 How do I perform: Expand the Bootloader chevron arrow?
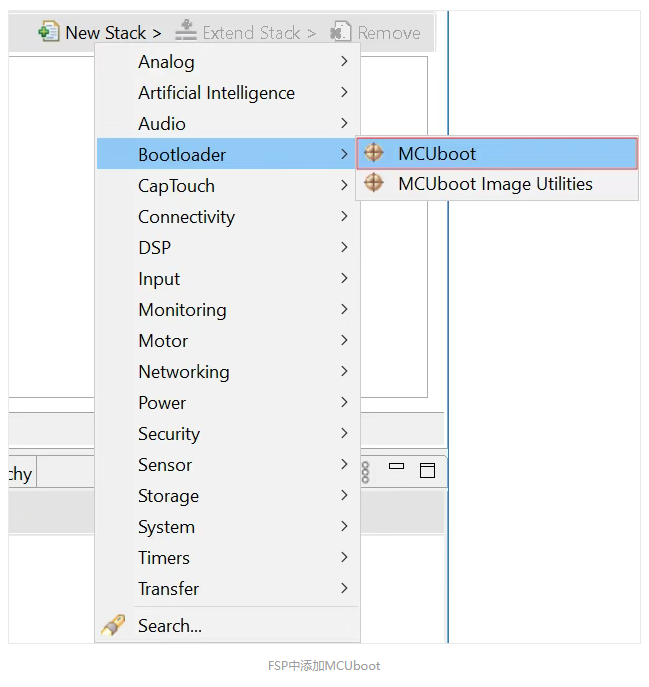tap(344, 154)
